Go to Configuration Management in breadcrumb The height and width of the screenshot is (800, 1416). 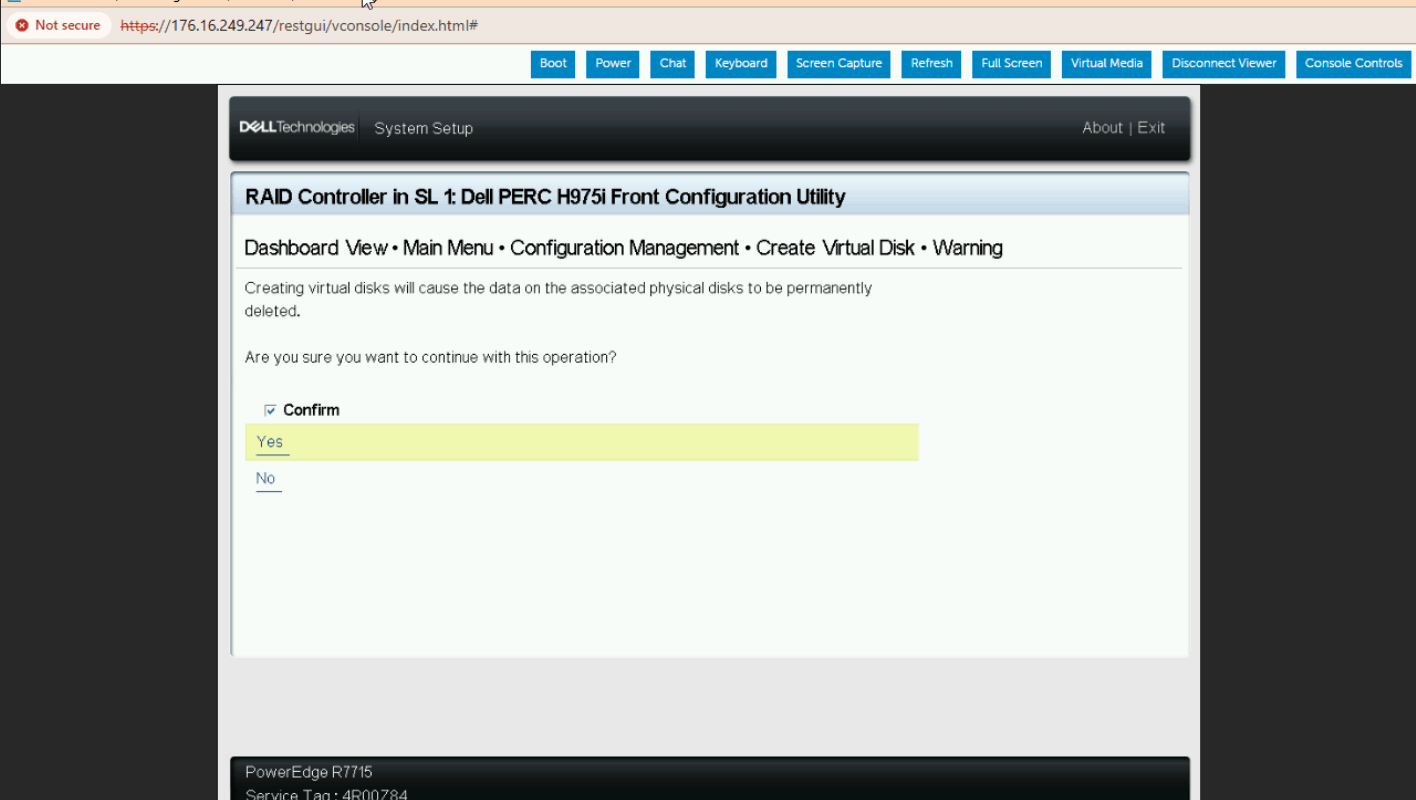point(625,248)
